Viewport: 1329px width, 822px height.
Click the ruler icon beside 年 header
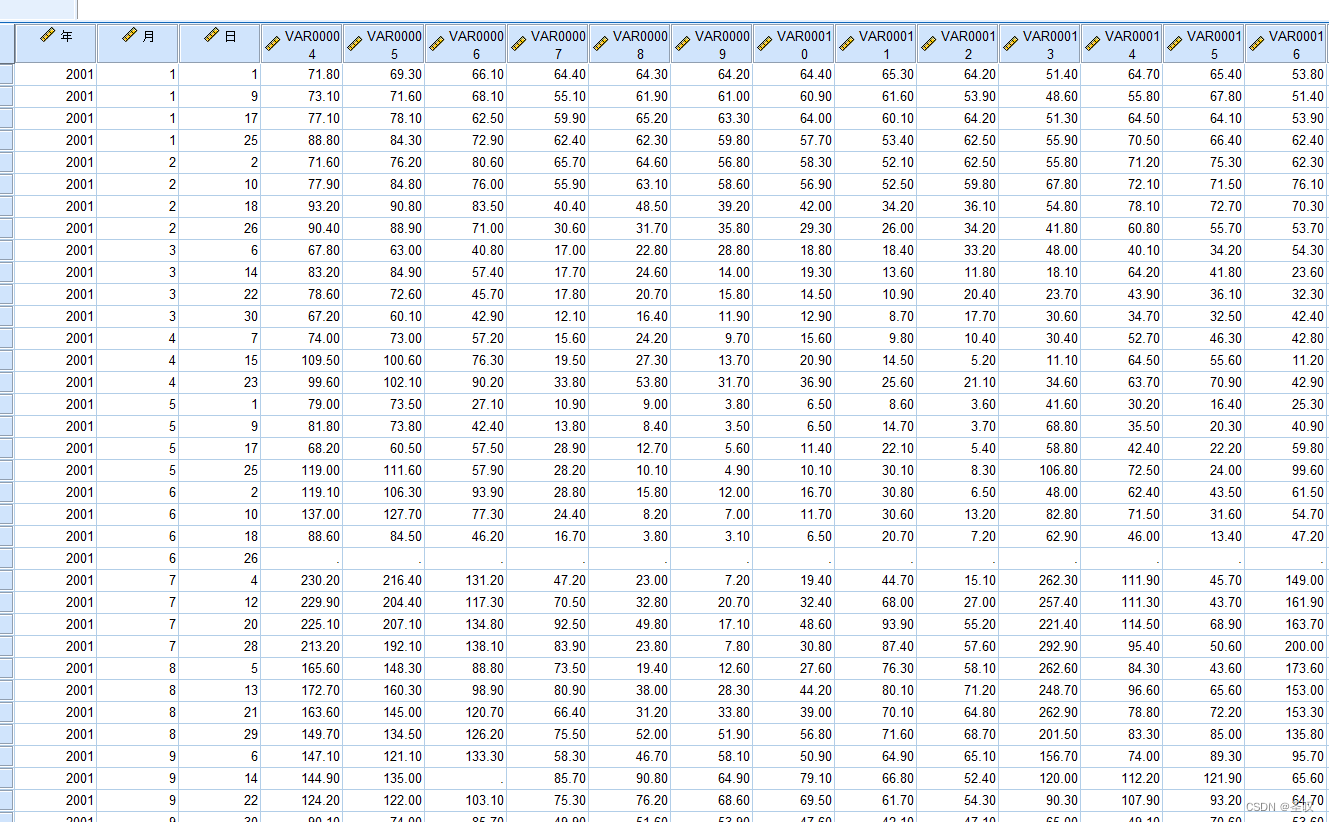pyautogui.click(x=46, y=35)
